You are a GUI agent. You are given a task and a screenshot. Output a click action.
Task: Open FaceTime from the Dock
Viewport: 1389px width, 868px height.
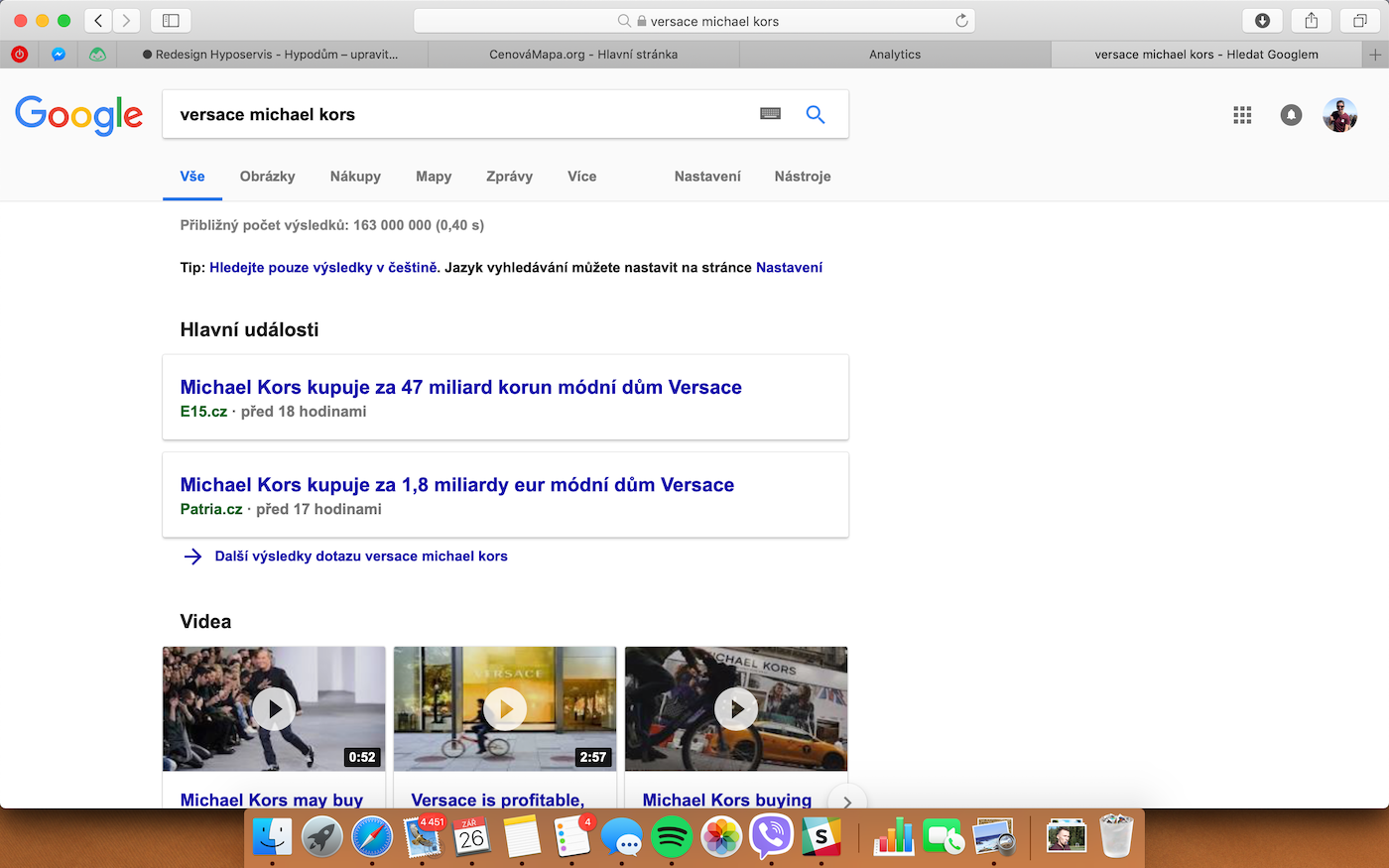tap(944, 837)
